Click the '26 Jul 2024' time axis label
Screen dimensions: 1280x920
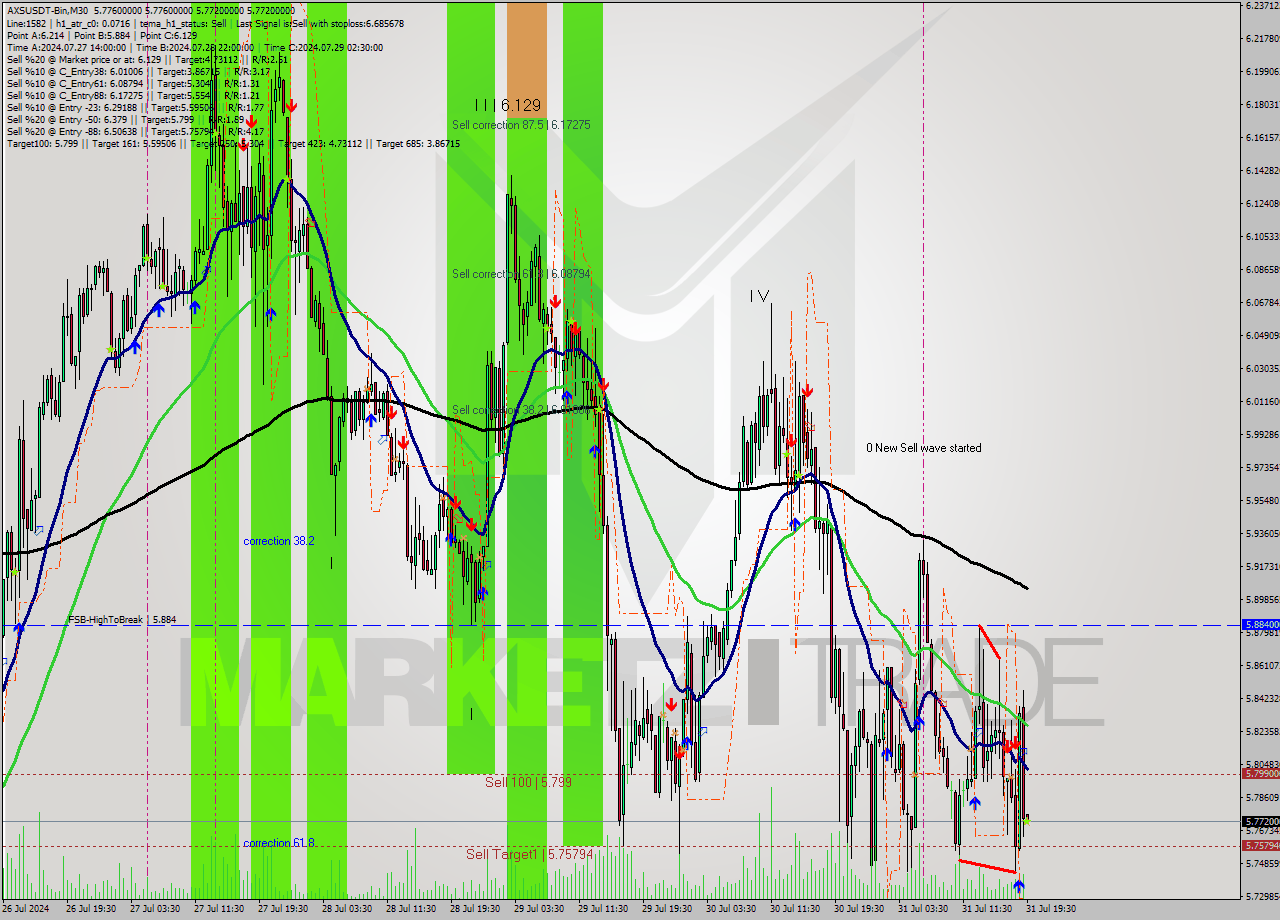pyautogui.click(x=25, y=909)
